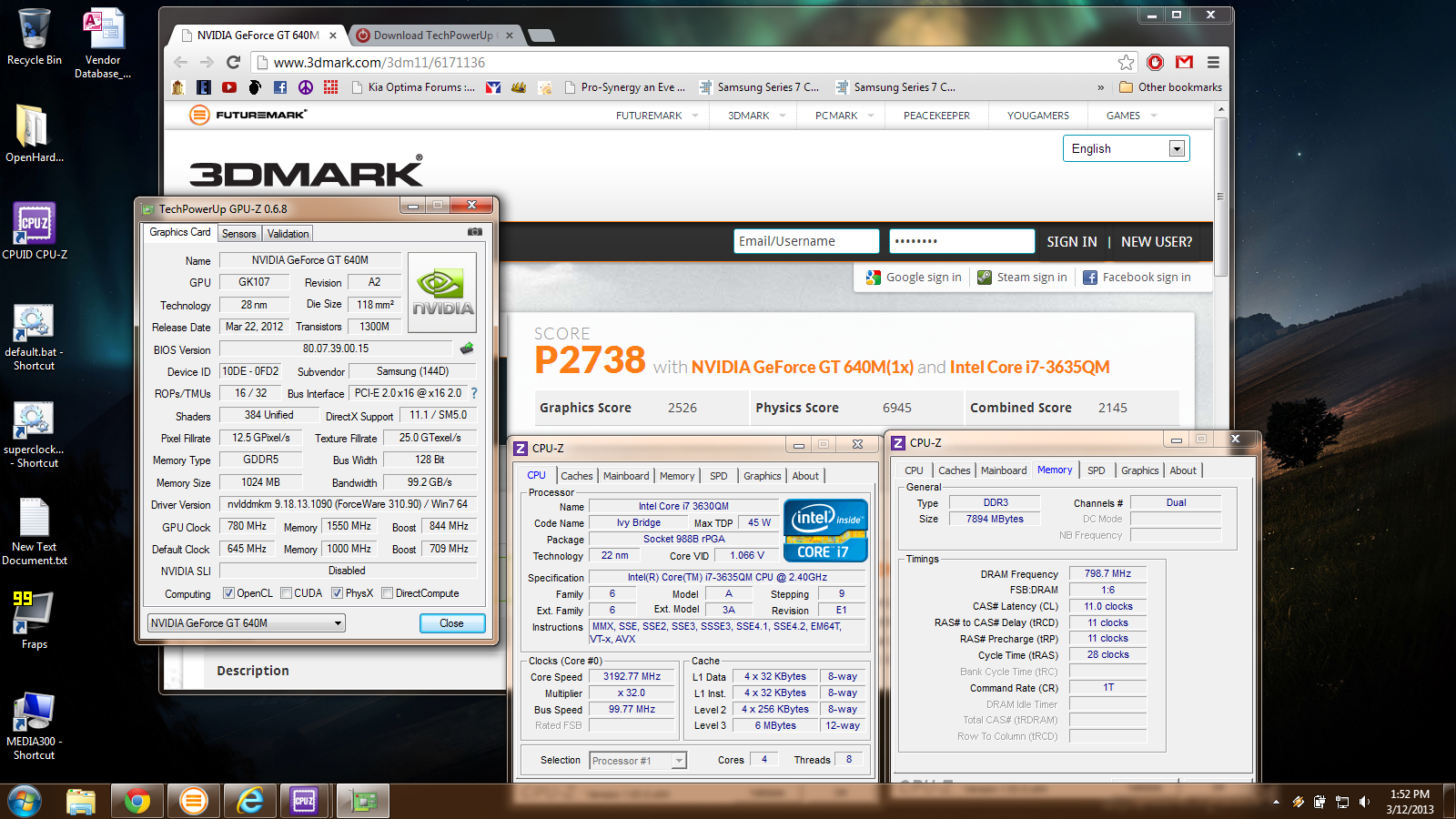The height and width of the screenshot is (819, 1456).
Task: Open CPU-Z taskbar button
Action: click(x=305, y=801)
